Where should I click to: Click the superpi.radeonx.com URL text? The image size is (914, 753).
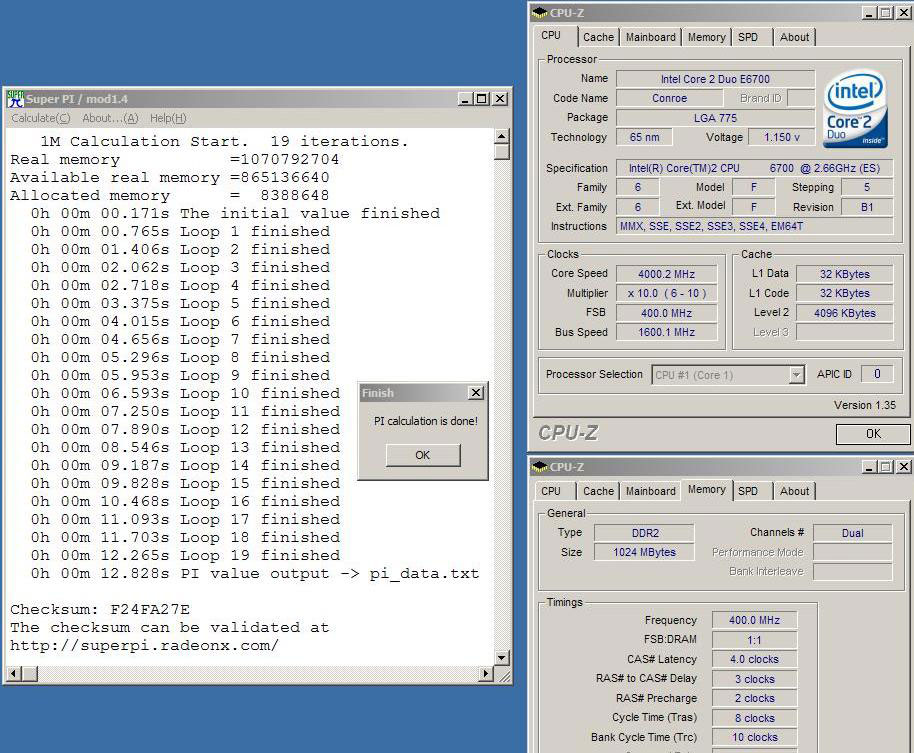click(144, 646)
